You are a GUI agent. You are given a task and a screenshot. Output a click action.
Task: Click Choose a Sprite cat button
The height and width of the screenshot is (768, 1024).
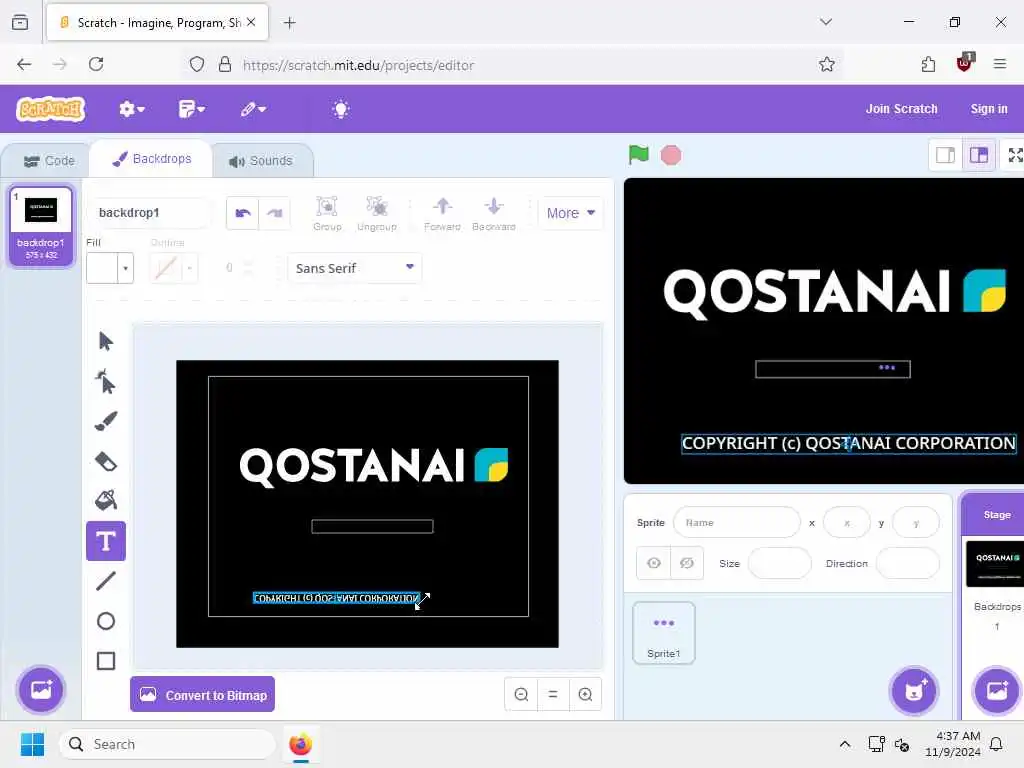click(914, 690)
